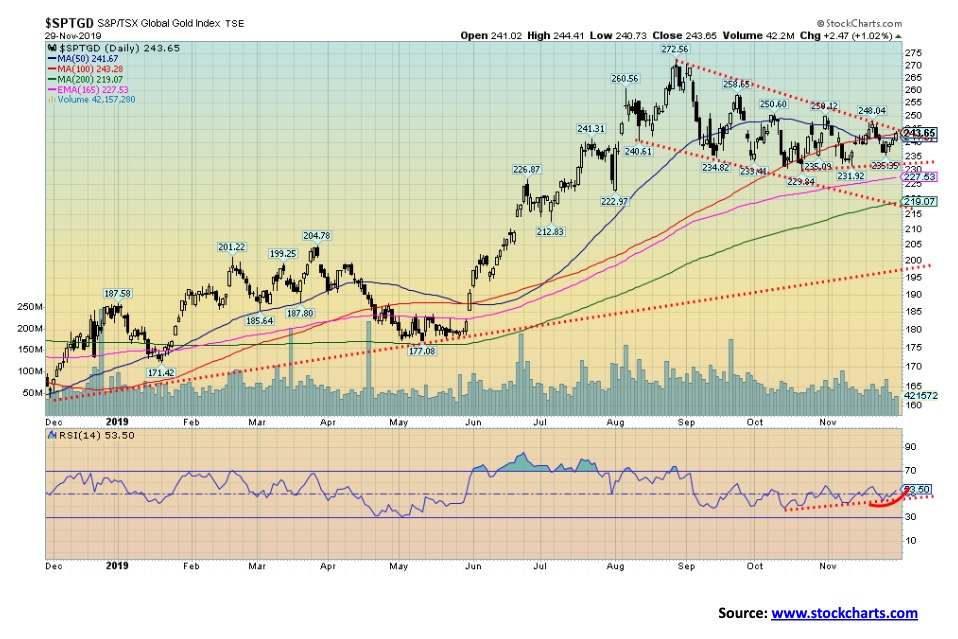Click the 250.60 price label
The height and width of the screenshot is (639, 958).
point(773,104)
